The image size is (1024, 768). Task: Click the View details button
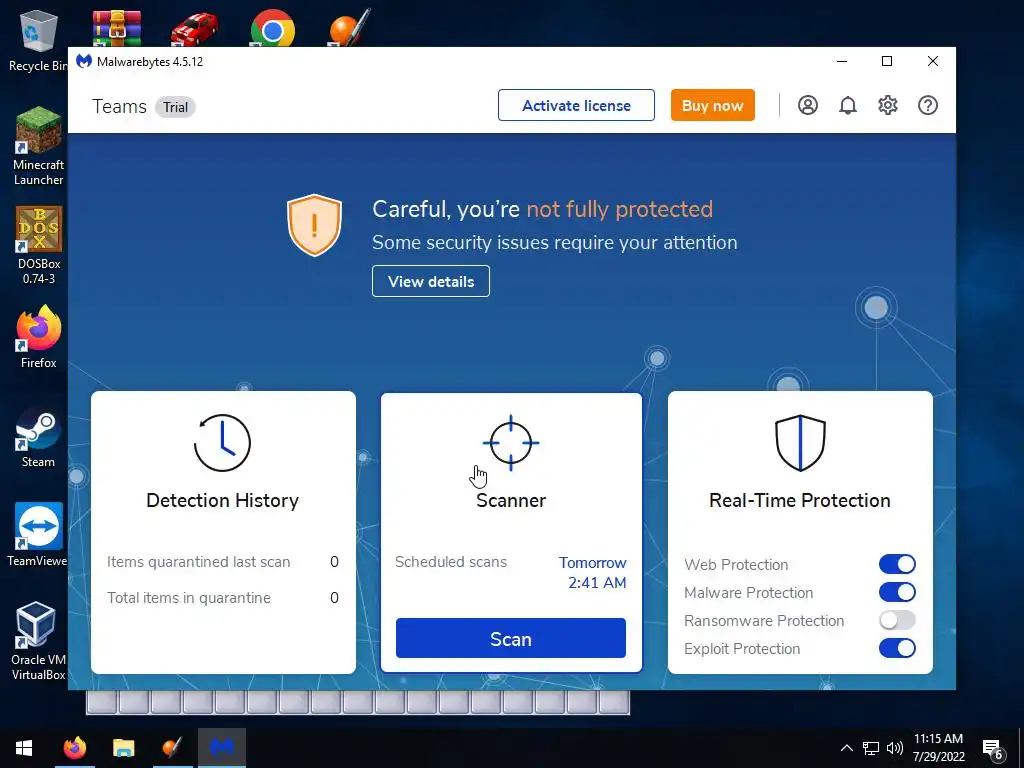431,281
